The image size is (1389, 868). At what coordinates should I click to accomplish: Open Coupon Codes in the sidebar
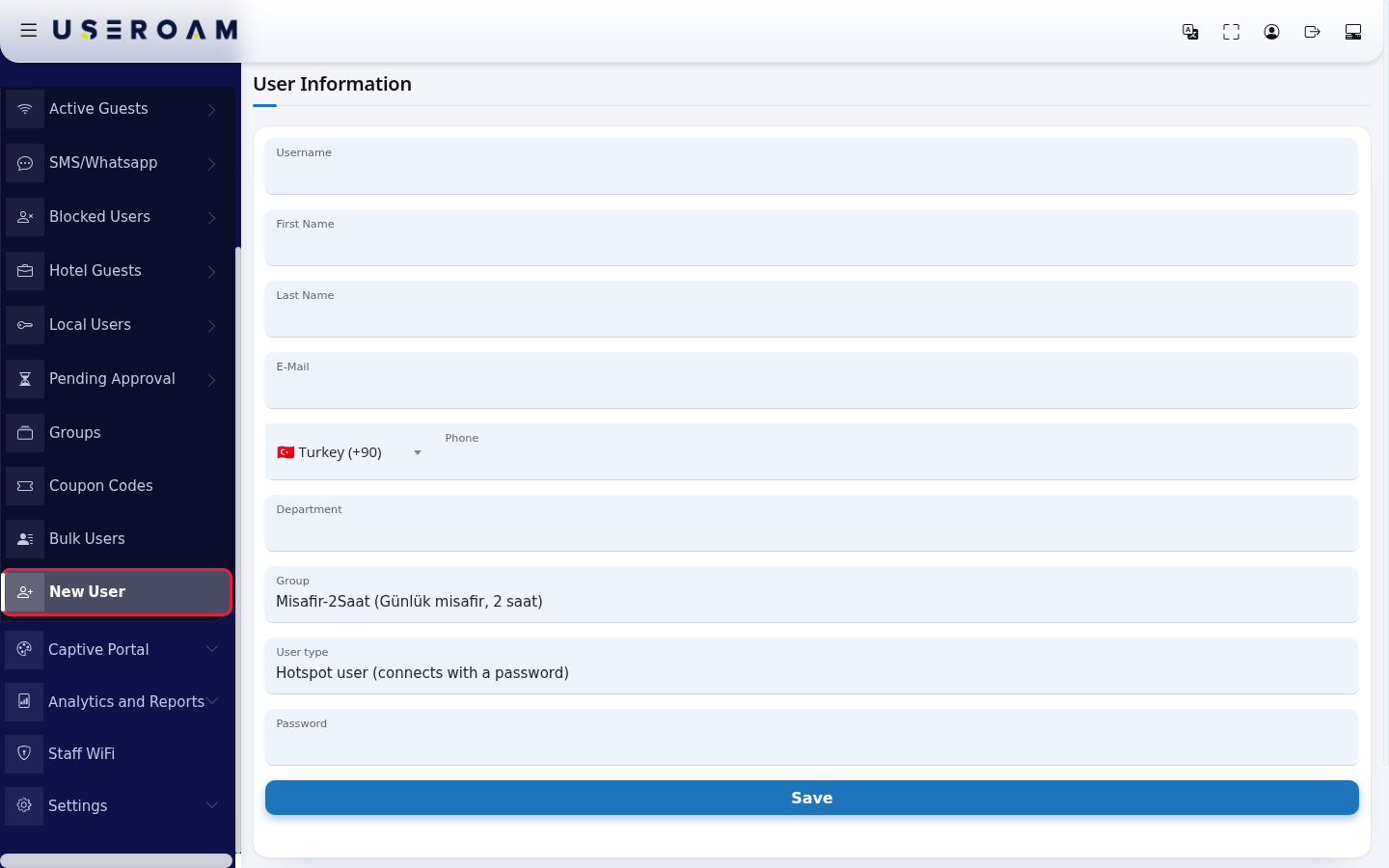tap(117, 486)
